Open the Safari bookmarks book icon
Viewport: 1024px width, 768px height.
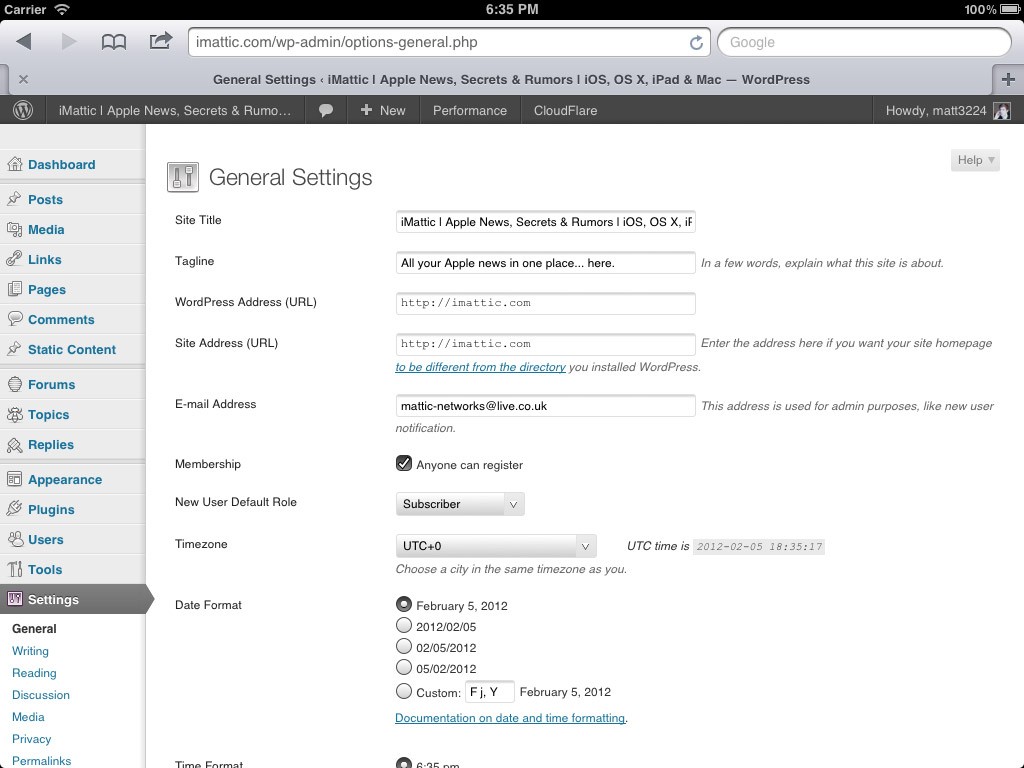[114, 42]
